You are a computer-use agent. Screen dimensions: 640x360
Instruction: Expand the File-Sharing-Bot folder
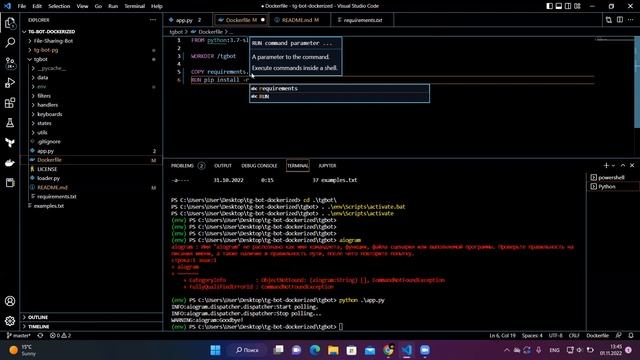[x=53, y=41]
